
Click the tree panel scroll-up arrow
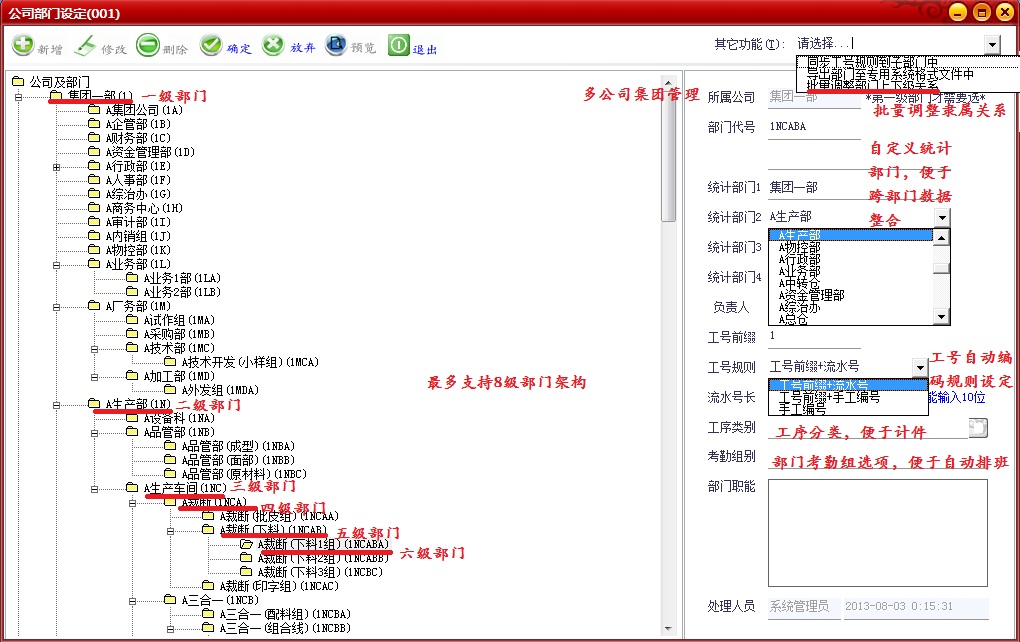point(668,83)
